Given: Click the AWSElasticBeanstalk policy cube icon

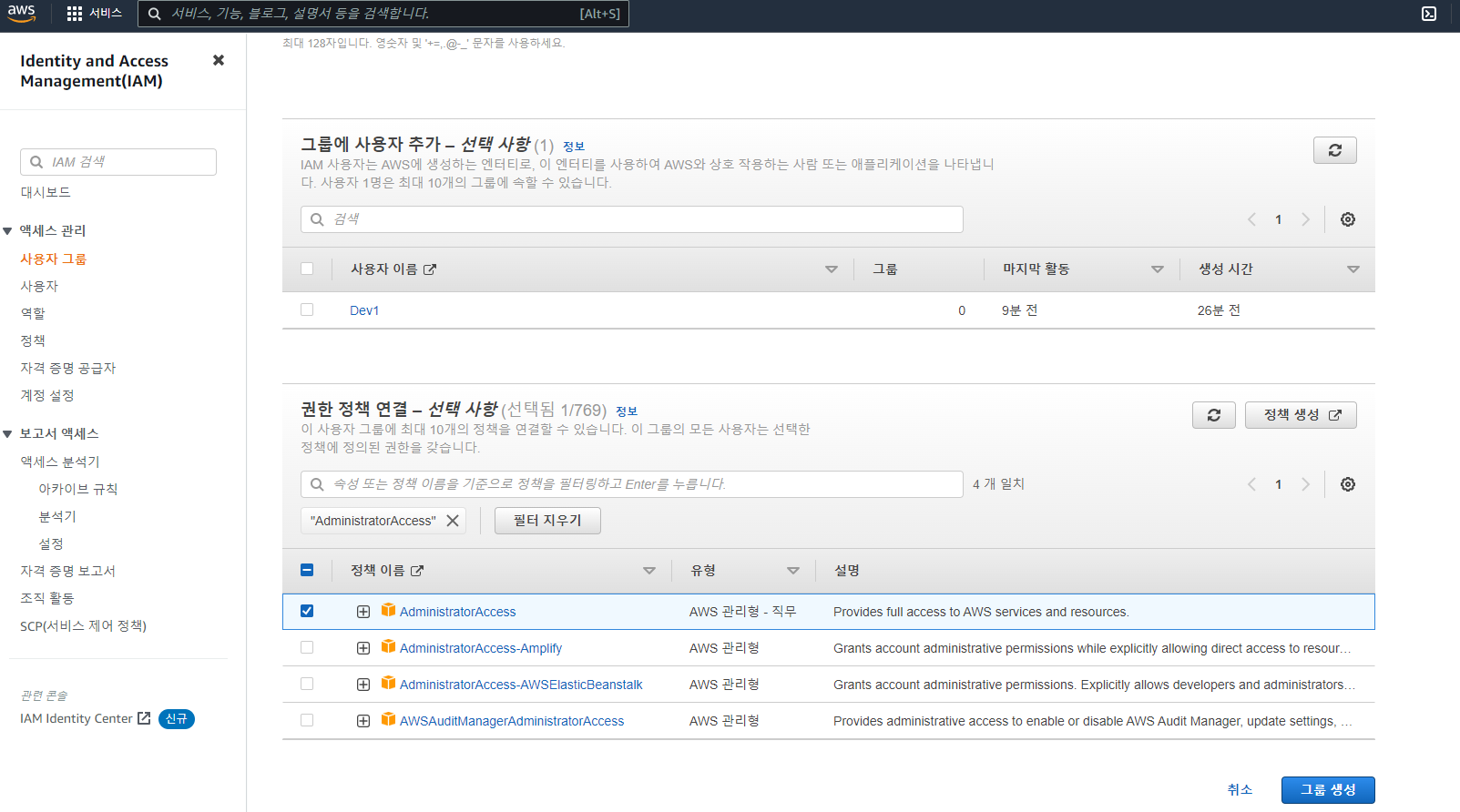Looking at the screenshot, I should (x=388, y=683).
